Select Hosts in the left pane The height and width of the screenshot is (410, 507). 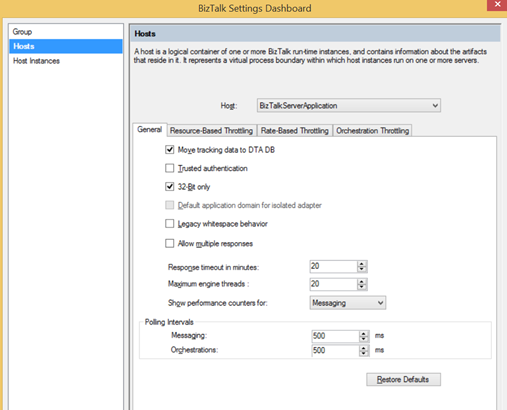[66, 46]
